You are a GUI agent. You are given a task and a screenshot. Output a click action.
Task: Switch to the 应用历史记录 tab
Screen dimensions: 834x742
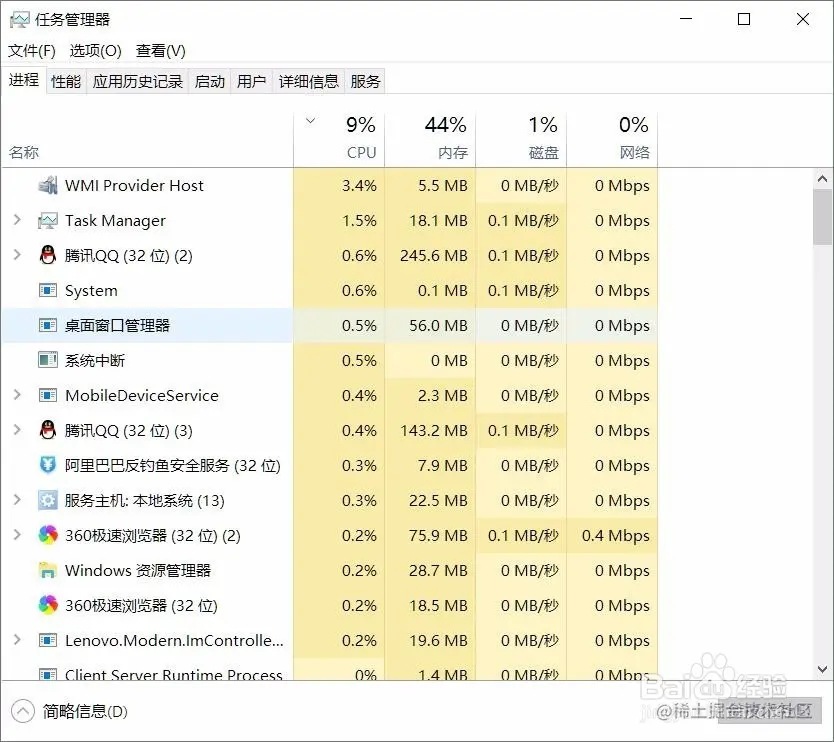point(137,81)
